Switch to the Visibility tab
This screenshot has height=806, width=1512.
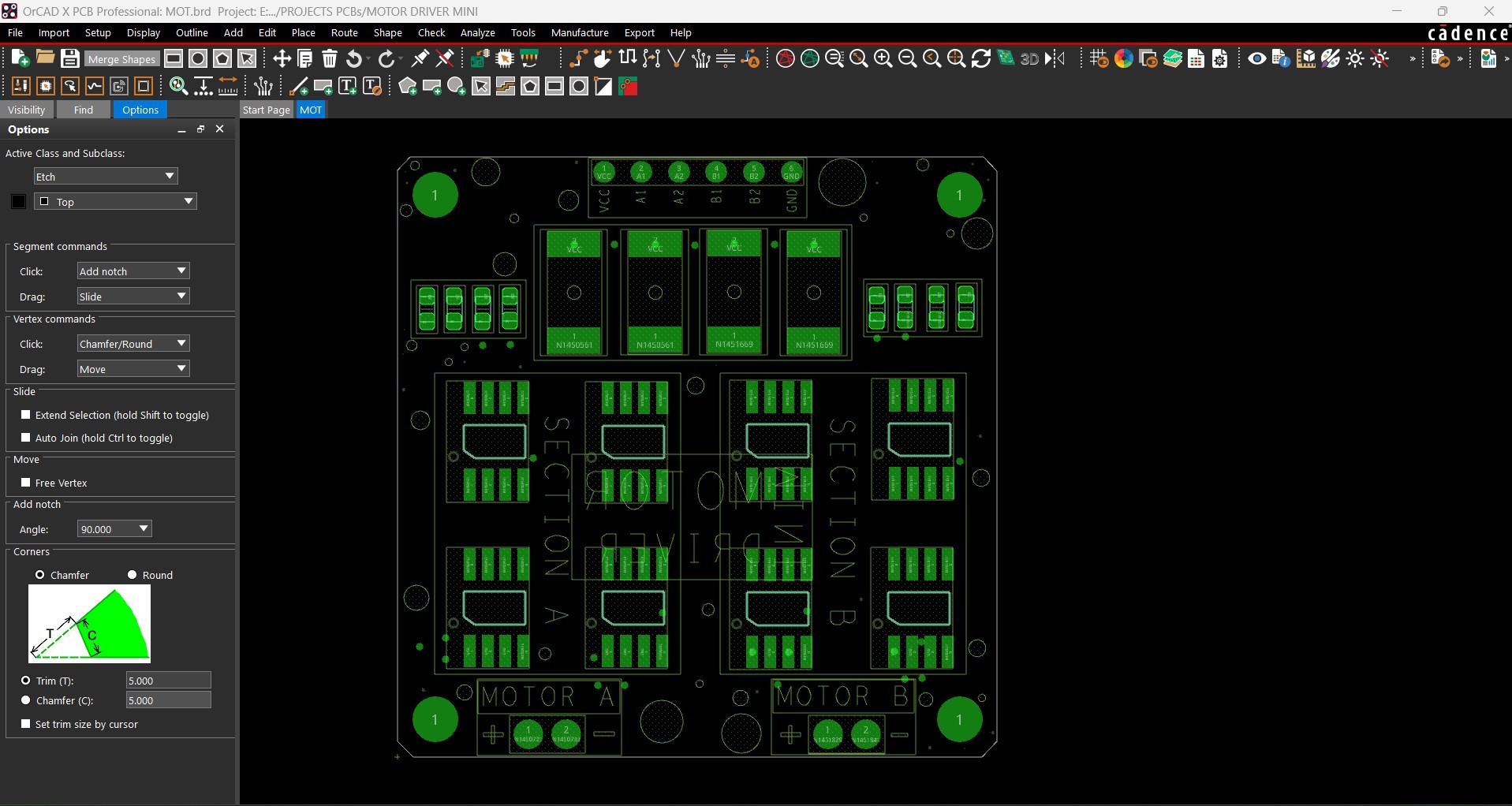27,110
